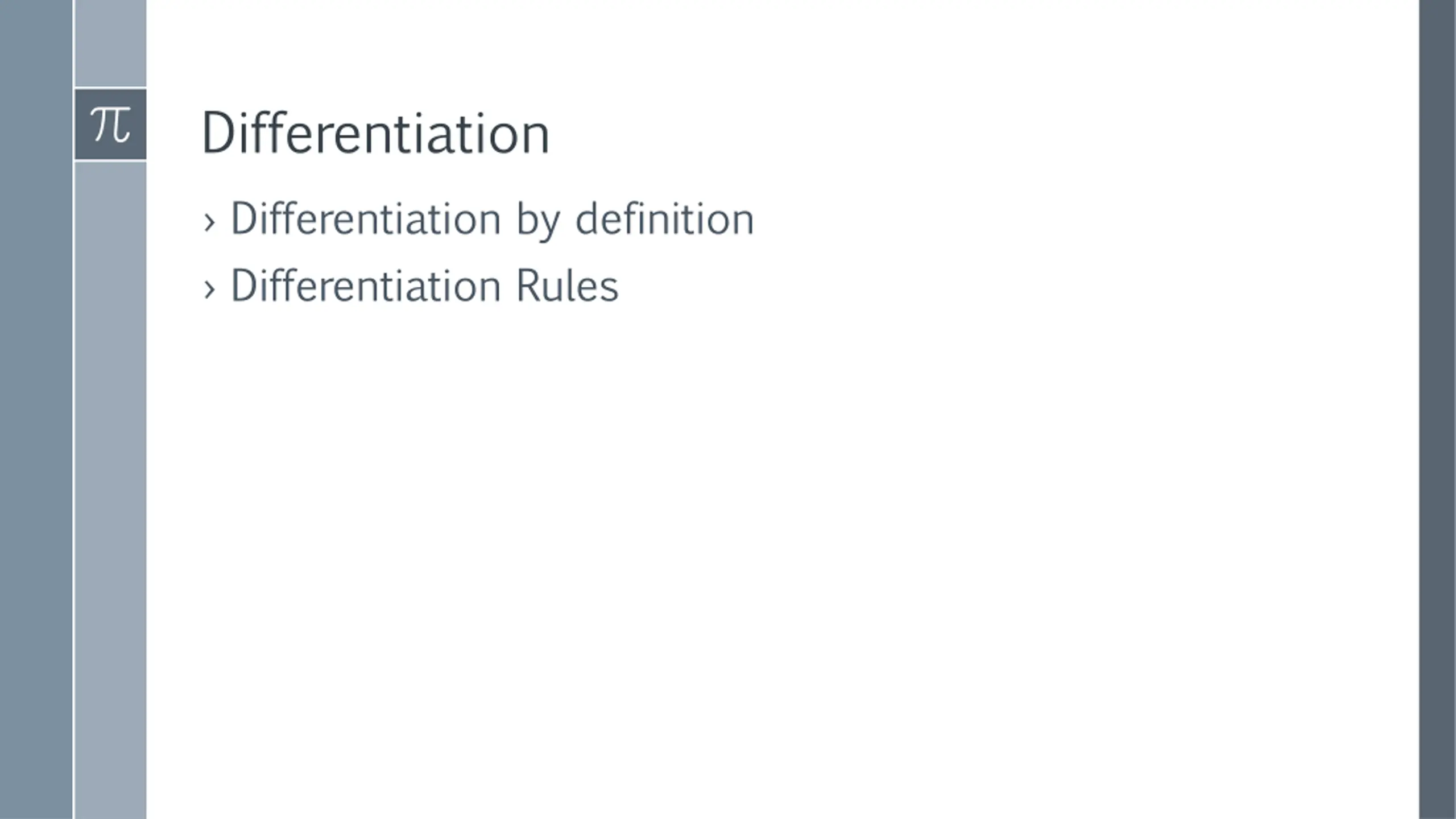Click the word 'Differentiation' in the first bullet
The height and width of the screenshot is (819, 1456).
(x=365, y=218)
